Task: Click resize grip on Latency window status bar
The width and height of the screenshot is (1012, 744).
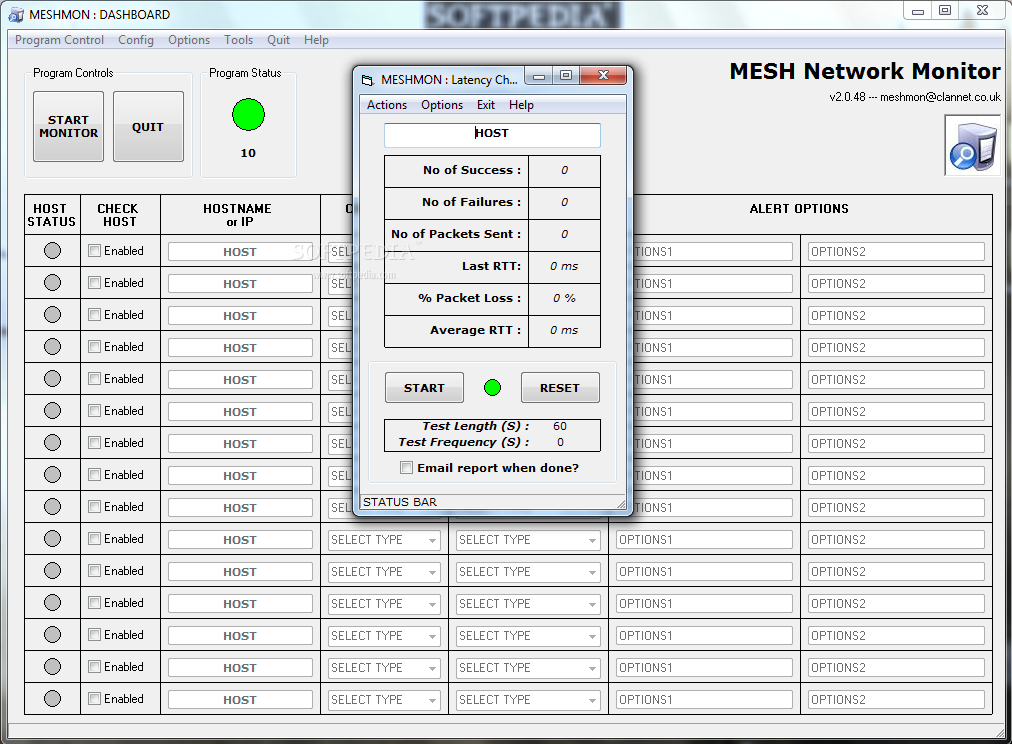Action: tap(621, 503)
